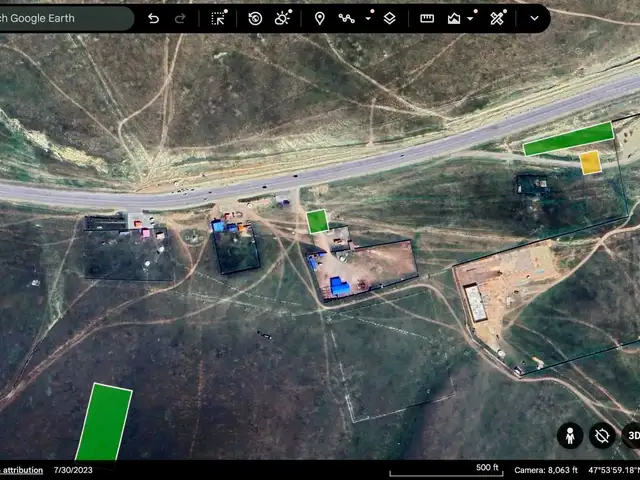
Task: Add a placemark pin
Action: 320,18
